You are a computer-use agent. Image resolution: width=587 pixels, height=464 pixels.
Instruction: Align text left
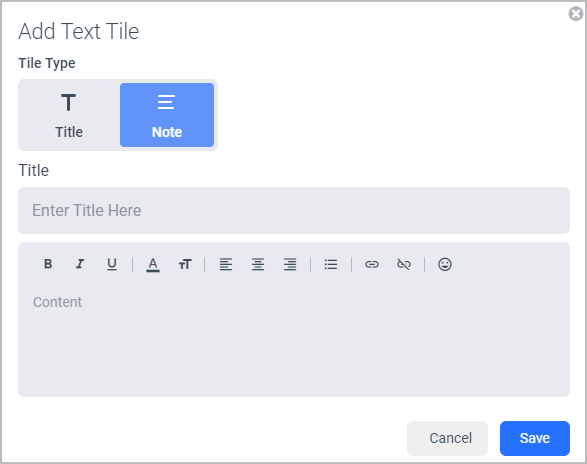(x=226, y=264)
